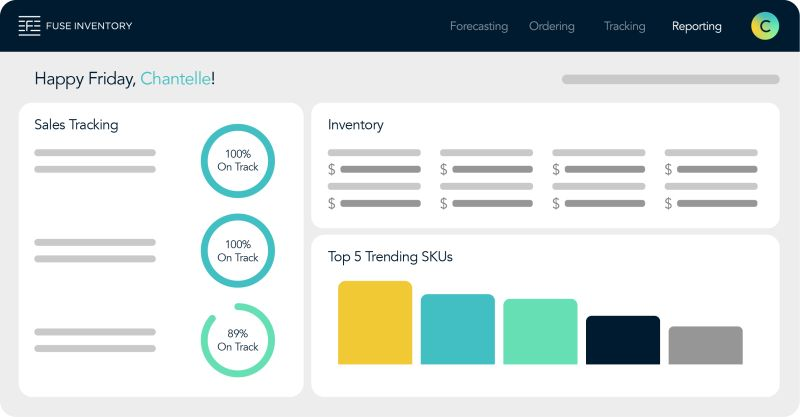800x417 pixels.
Task: Switch to the Ordering tab
Action: point(552,26)
